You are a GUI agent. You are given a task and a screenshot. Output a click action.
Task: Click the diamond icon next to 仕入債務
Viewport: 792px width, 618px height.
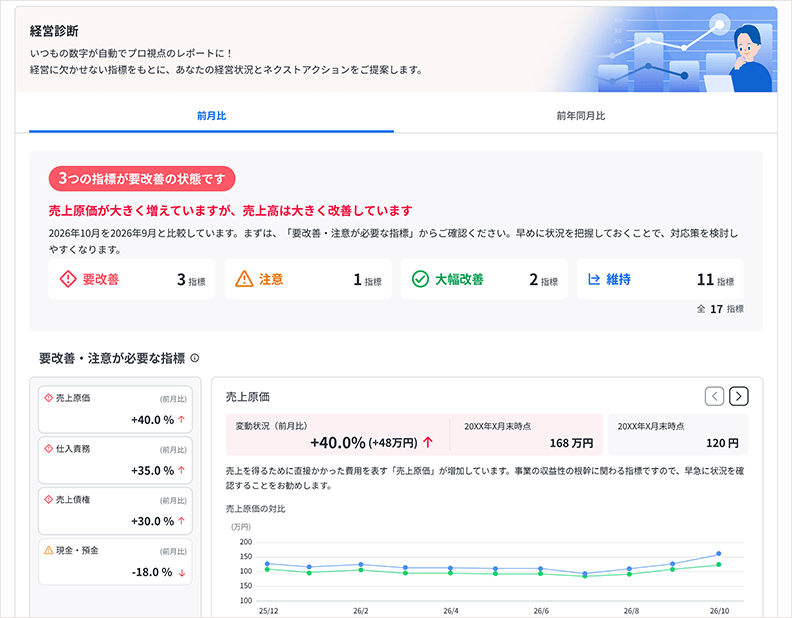(48, 448)
